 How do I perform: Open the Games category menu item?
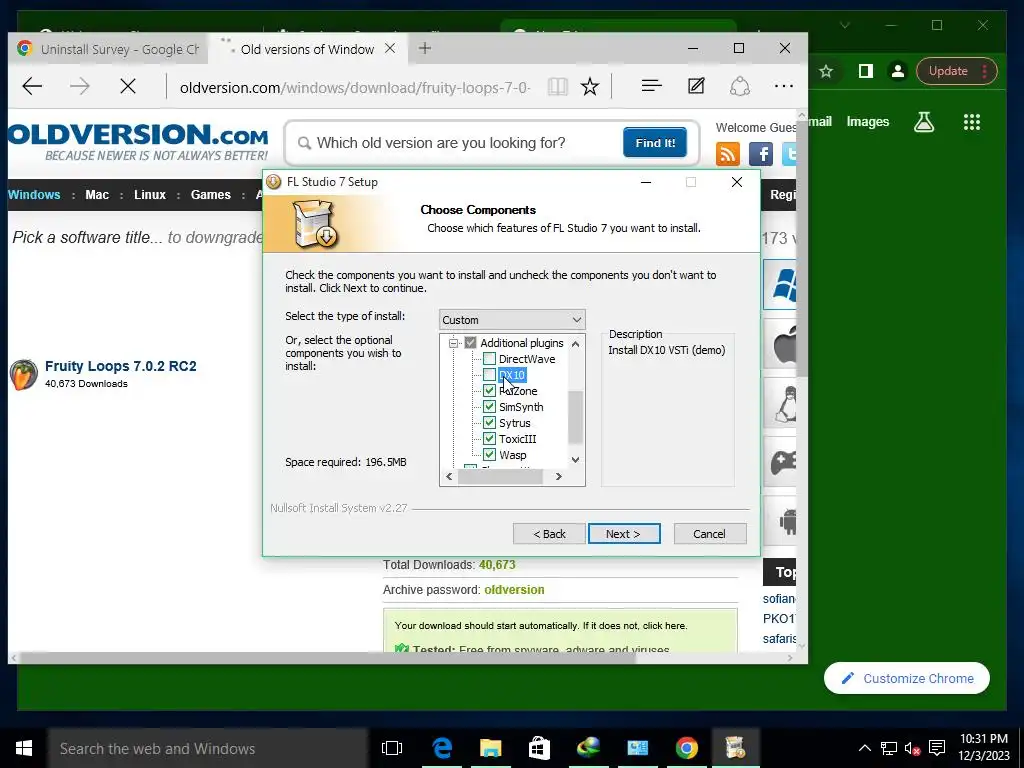click(x=210, y=195)
